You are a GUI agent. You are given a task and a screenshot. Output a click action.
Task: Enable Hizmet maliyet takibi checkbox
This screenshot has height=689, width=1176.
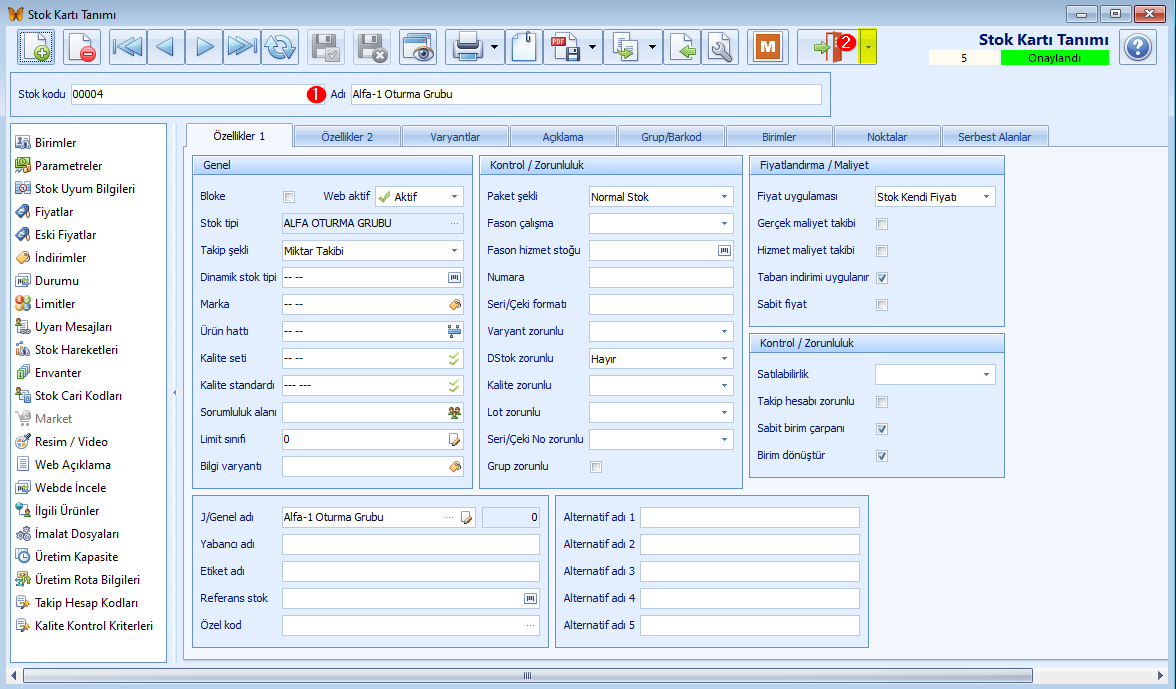(x=882, y=251)
